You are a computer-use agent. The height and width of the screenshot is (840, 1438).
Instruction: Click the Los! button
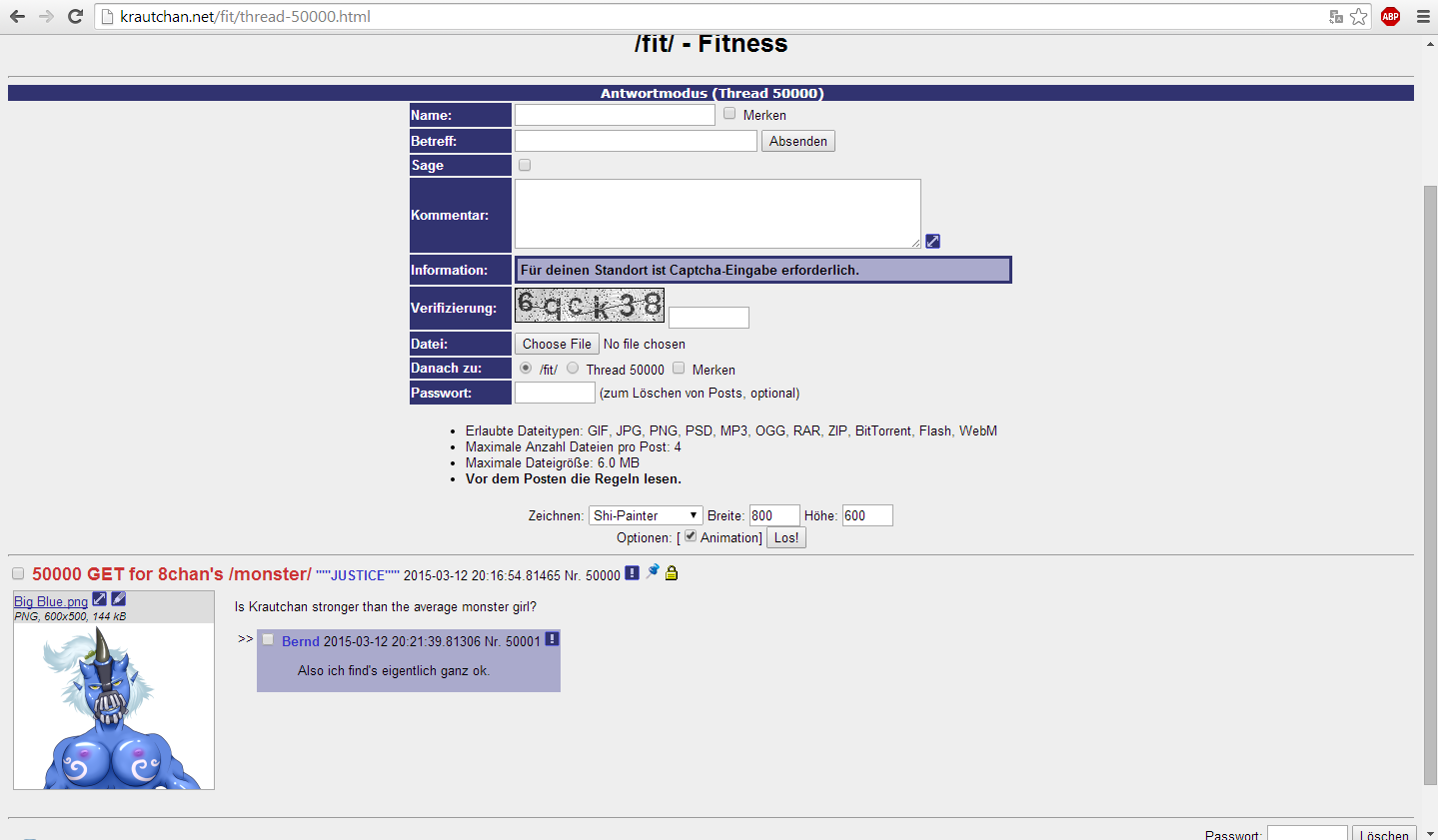tap(786, 537)
